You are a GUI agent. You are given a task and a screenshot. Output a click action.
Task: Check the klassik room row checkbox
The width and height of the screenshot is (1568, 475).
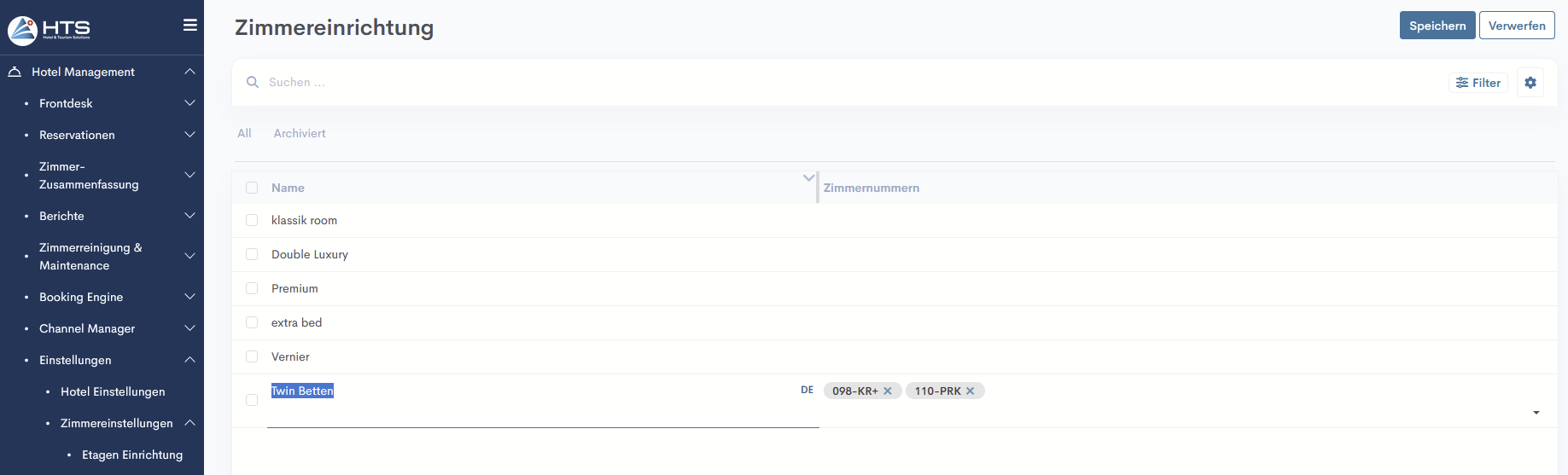[252, 220]
